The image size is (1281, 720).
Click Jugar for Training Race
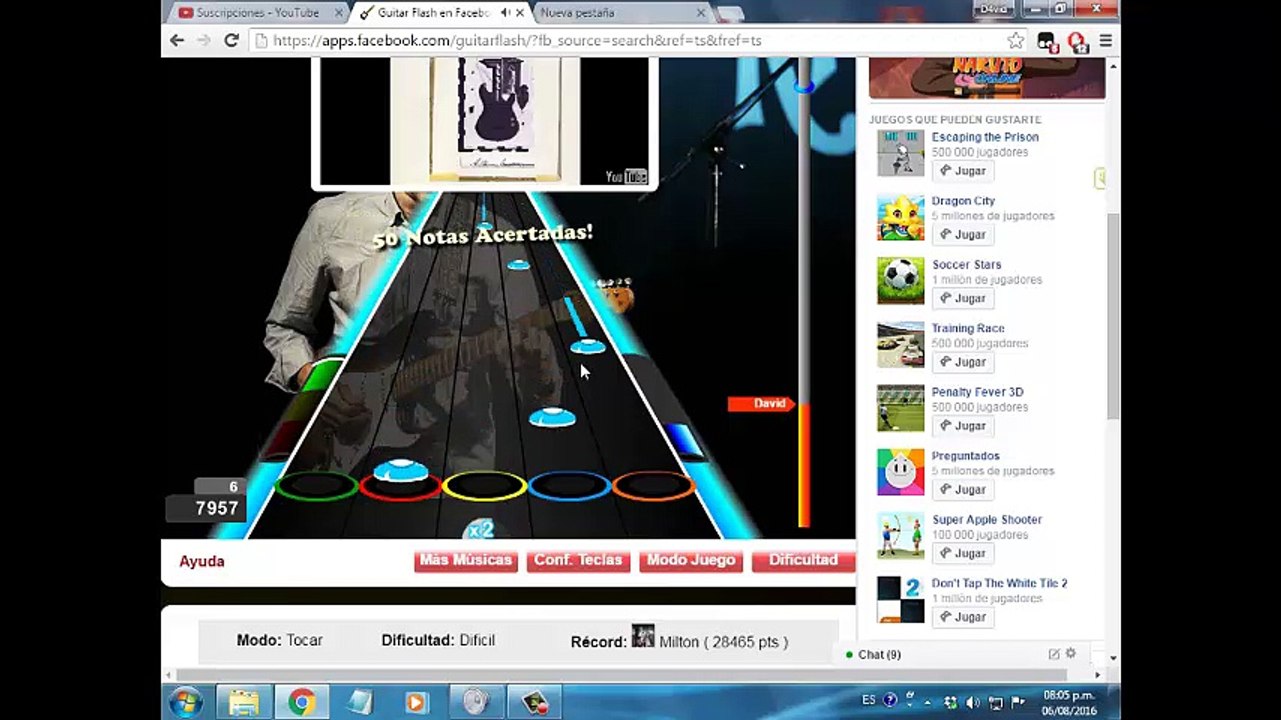click(x=963, y=362)
